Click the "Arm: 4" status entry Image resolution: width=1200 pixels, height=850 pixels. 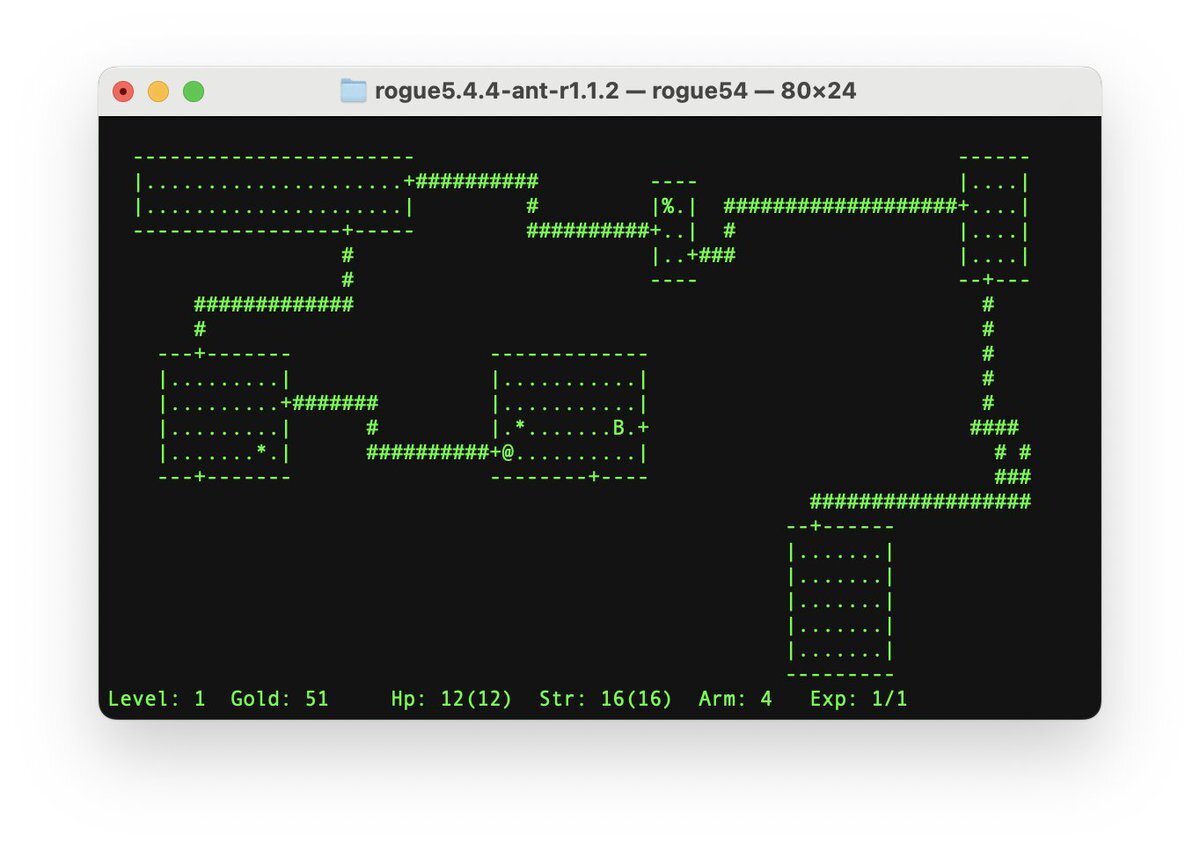tap(735, 698)
